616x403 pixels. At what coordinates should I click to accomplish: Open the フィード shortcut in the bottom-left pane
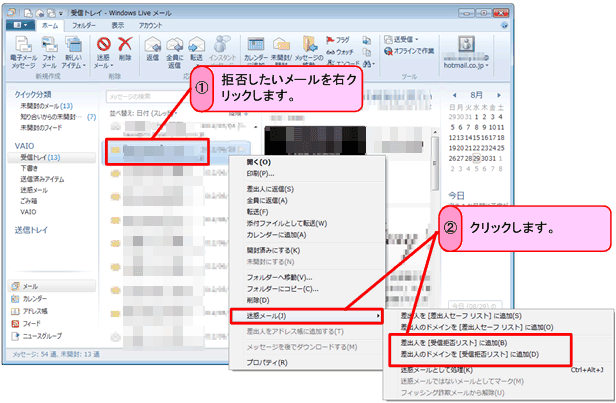30,323
